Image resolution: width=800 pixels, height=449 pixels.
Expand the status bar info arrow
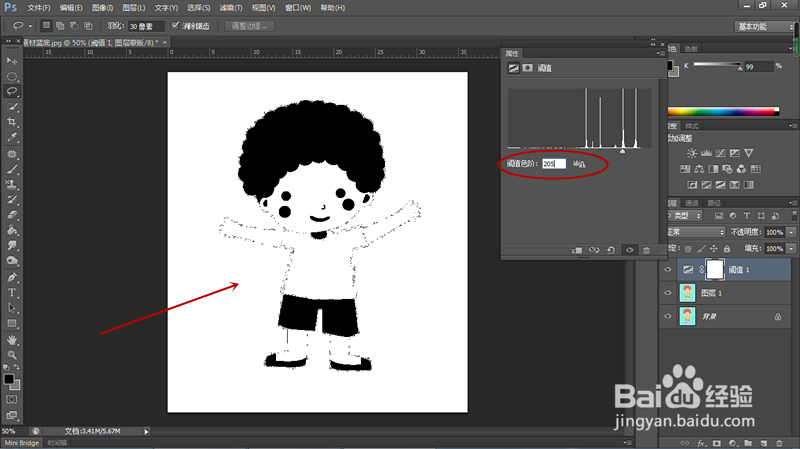point(146,432)
